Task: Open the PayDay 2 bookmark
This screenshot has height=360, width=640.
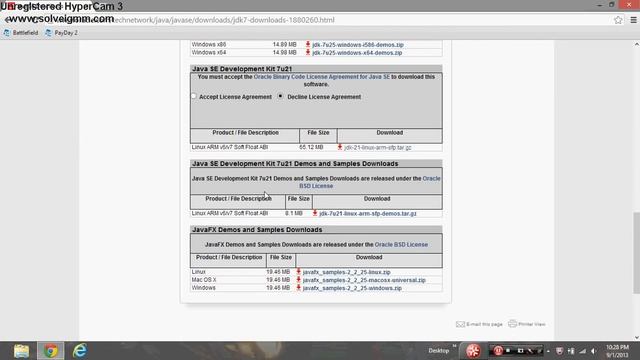Action: pos(61,33)
